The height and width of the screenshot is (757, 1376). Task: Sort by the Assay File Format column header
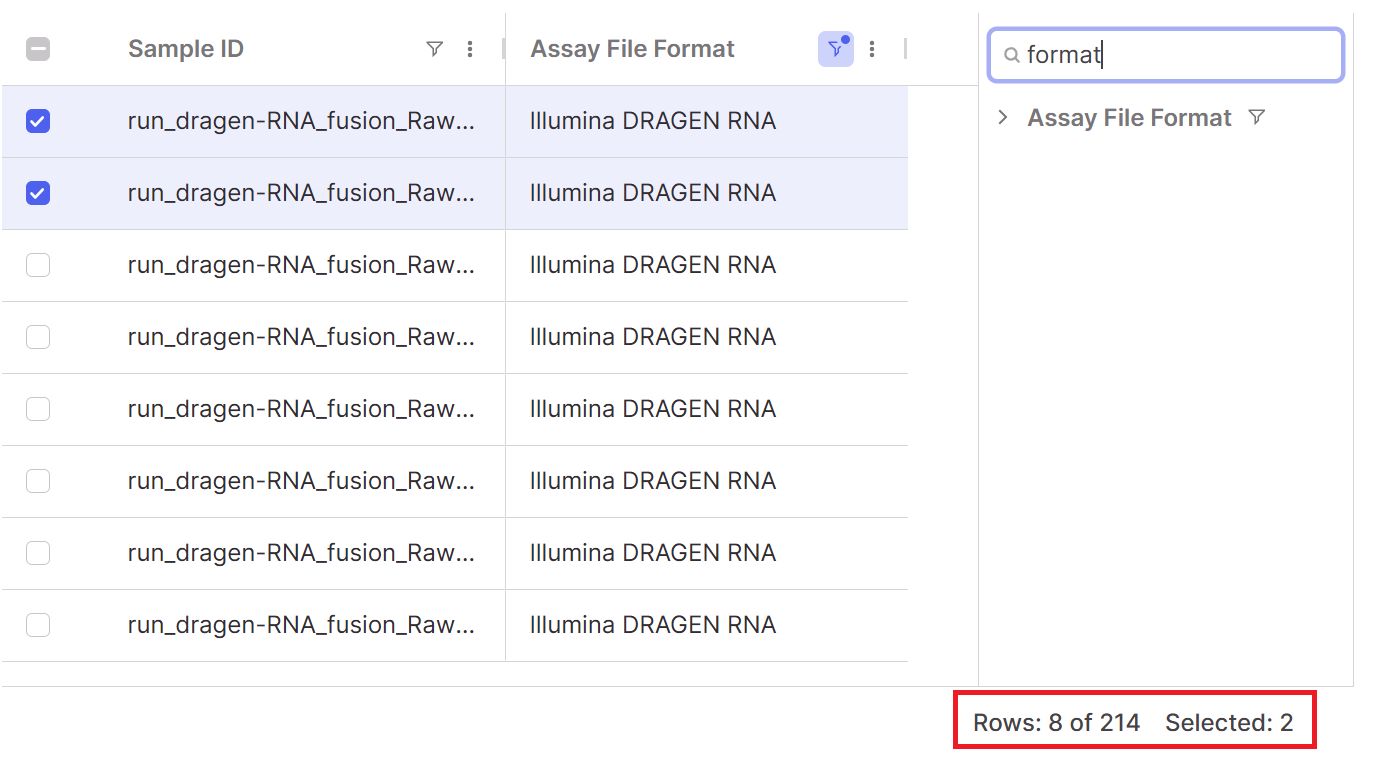632,49
